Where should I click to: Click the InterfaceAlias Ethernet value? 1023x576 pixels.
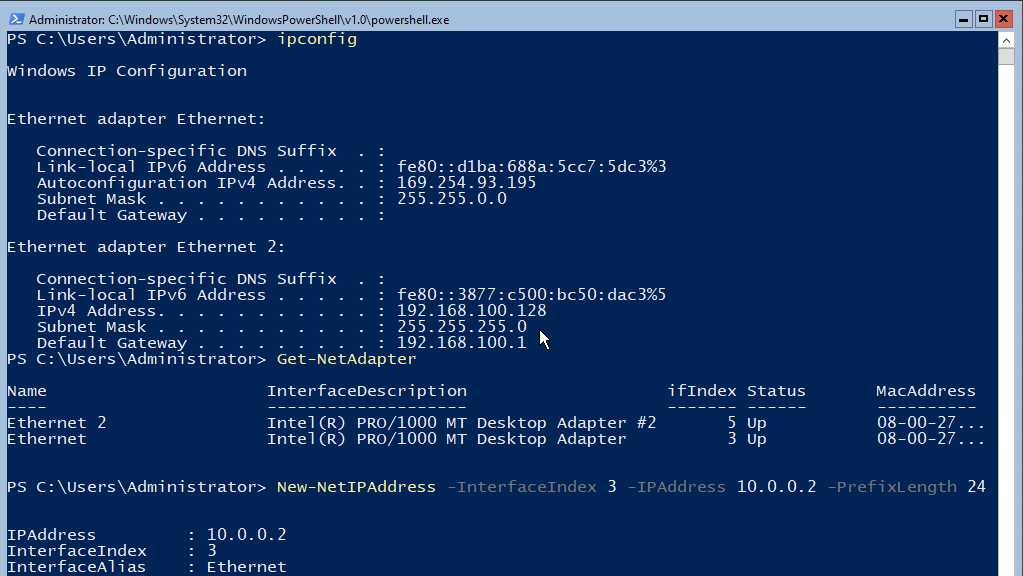[247, 567]
